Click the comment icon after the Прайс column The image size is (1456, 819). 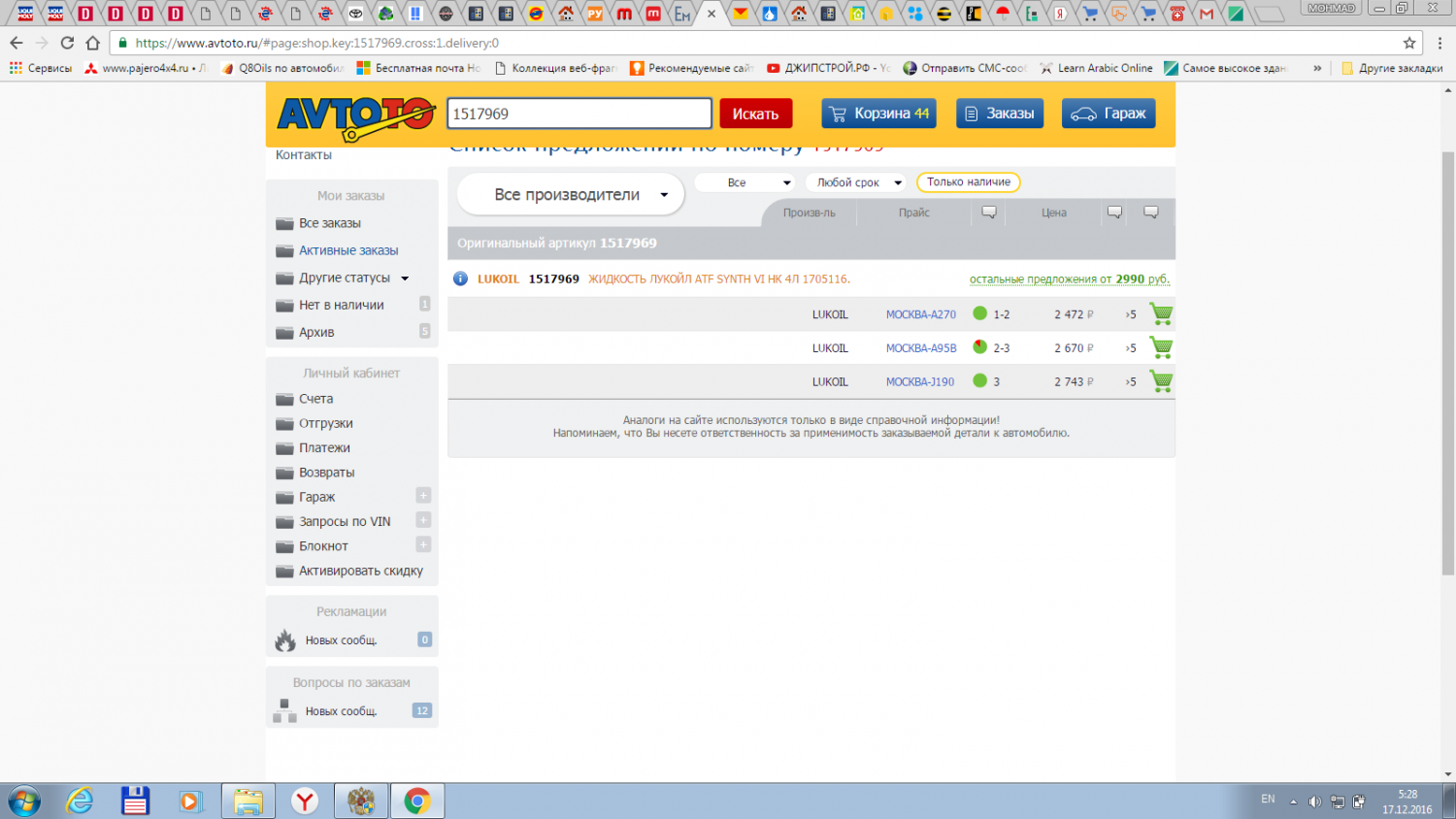[989, 213]
